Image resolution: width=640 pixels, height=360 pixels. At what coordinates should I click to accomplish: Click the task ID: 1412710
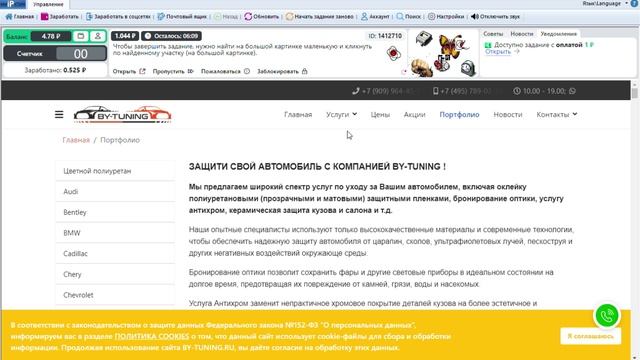[385, 36]
